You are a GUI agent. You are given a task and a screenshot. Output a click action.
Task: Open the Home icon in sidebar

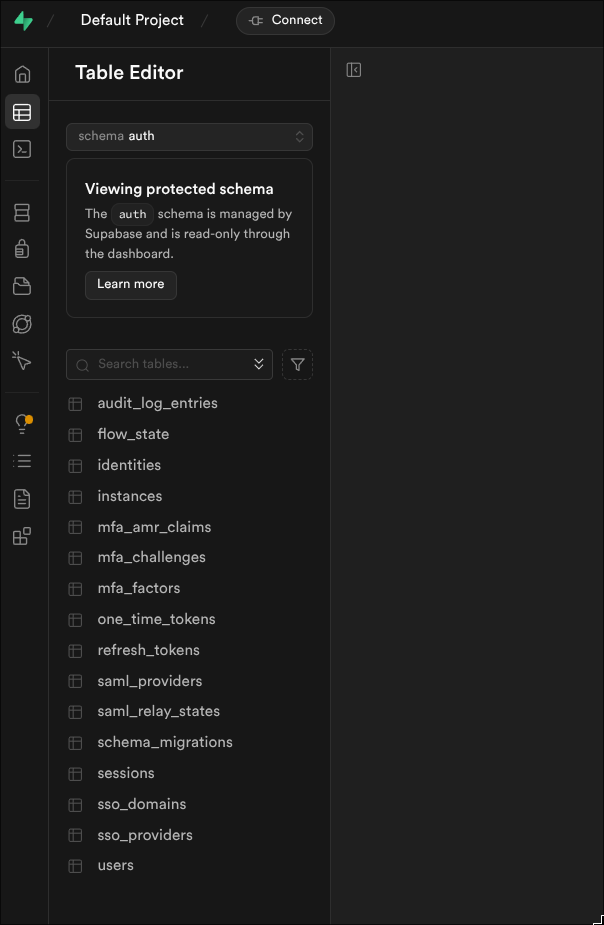[22, 74]
